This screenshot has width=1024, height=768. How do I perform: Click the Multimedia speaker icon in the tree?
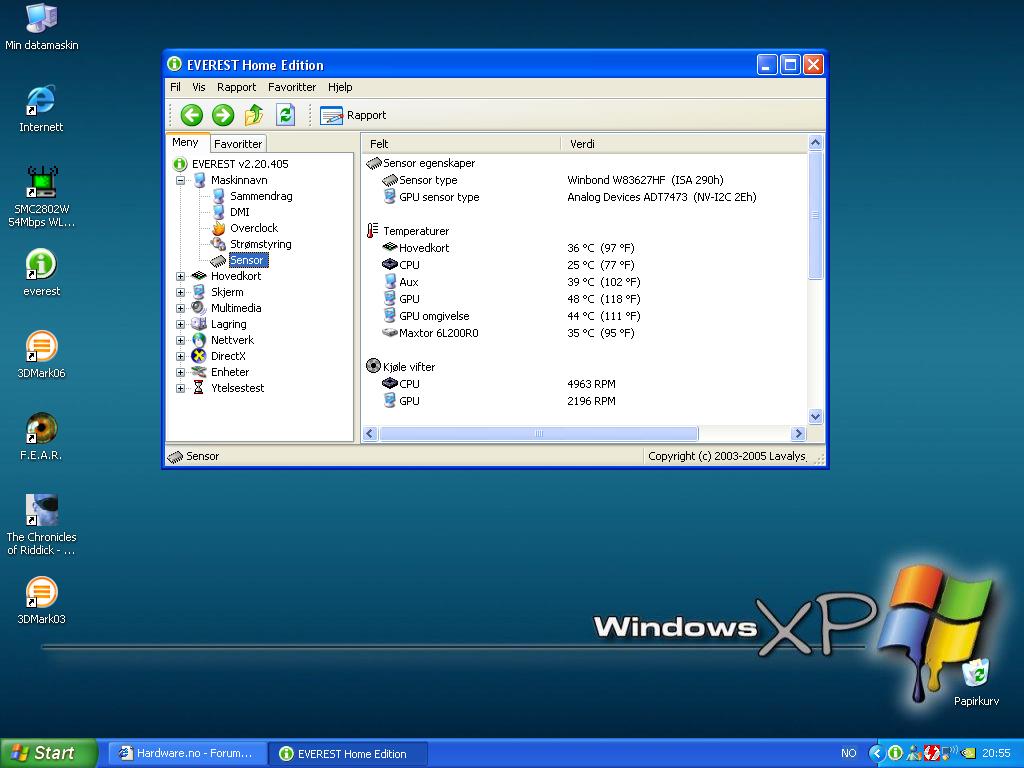(199, 308)
